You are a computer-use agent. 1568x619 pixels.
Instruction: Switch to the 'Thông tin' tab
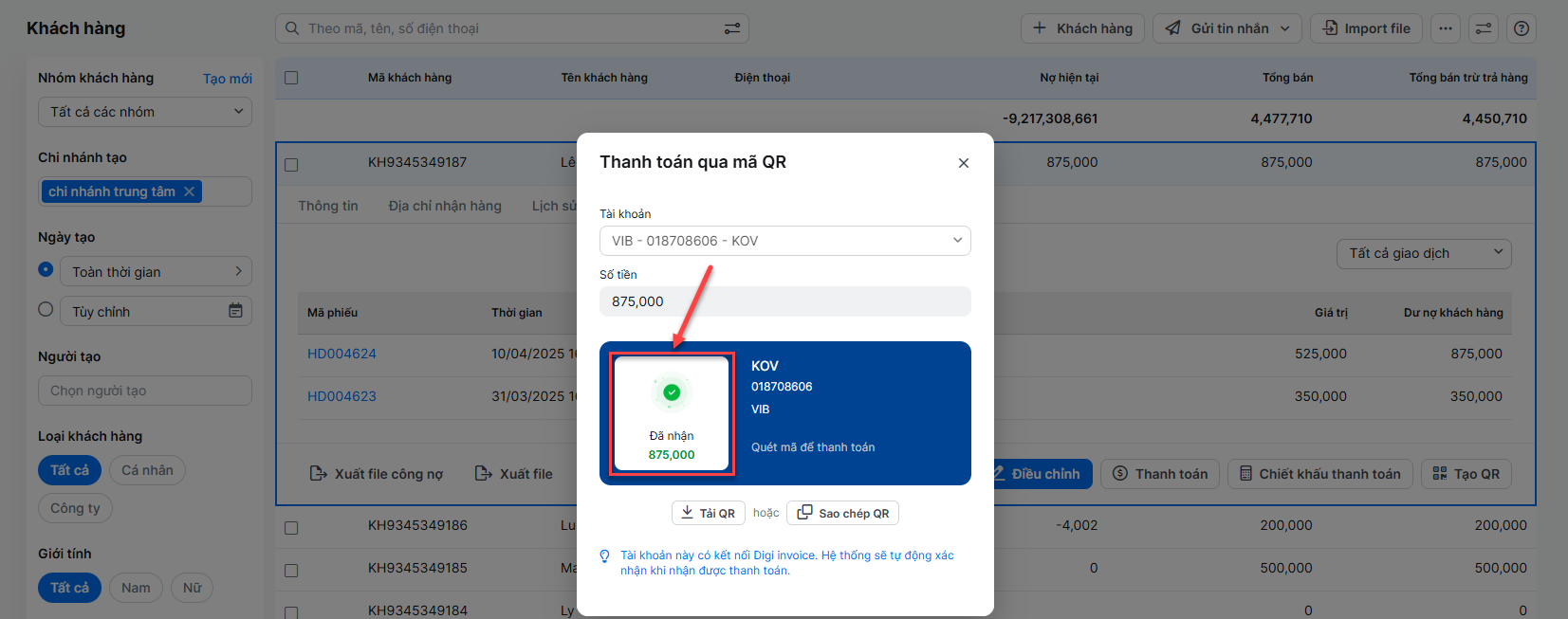[x=328, y=206]
